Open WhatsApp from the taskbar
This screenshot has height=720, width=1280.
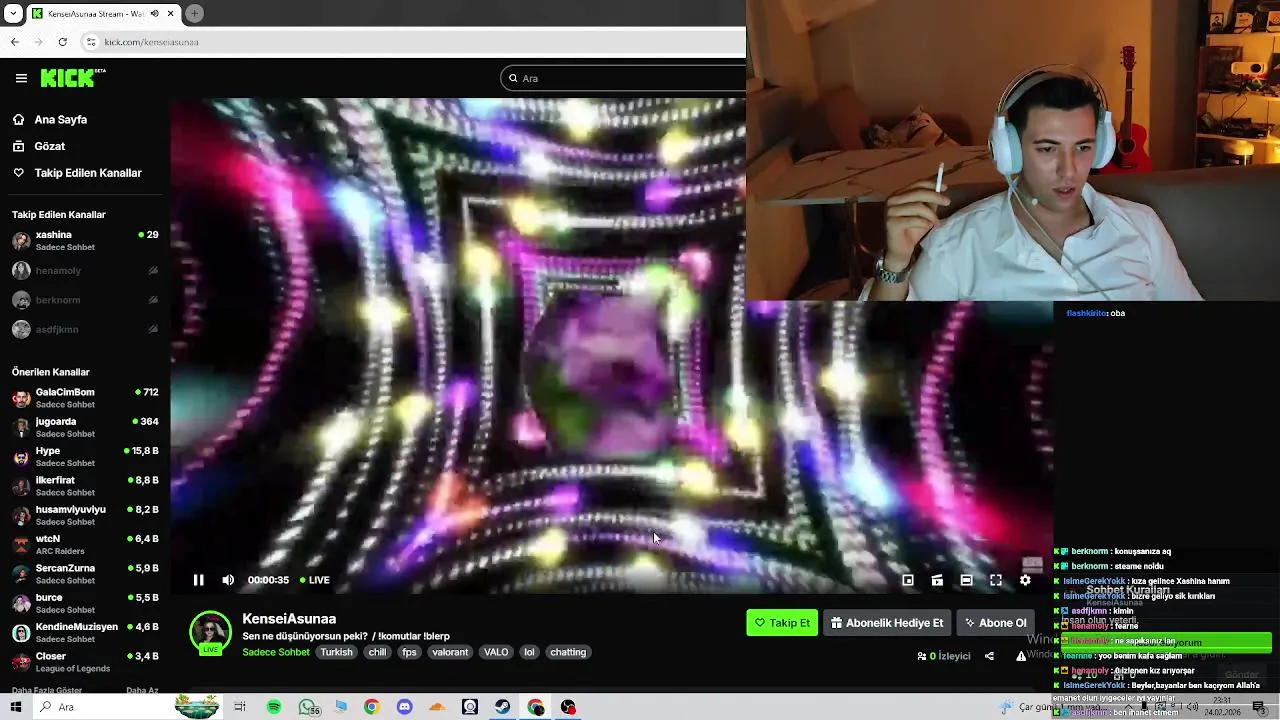pyautogui.click(x=307, y=707)
